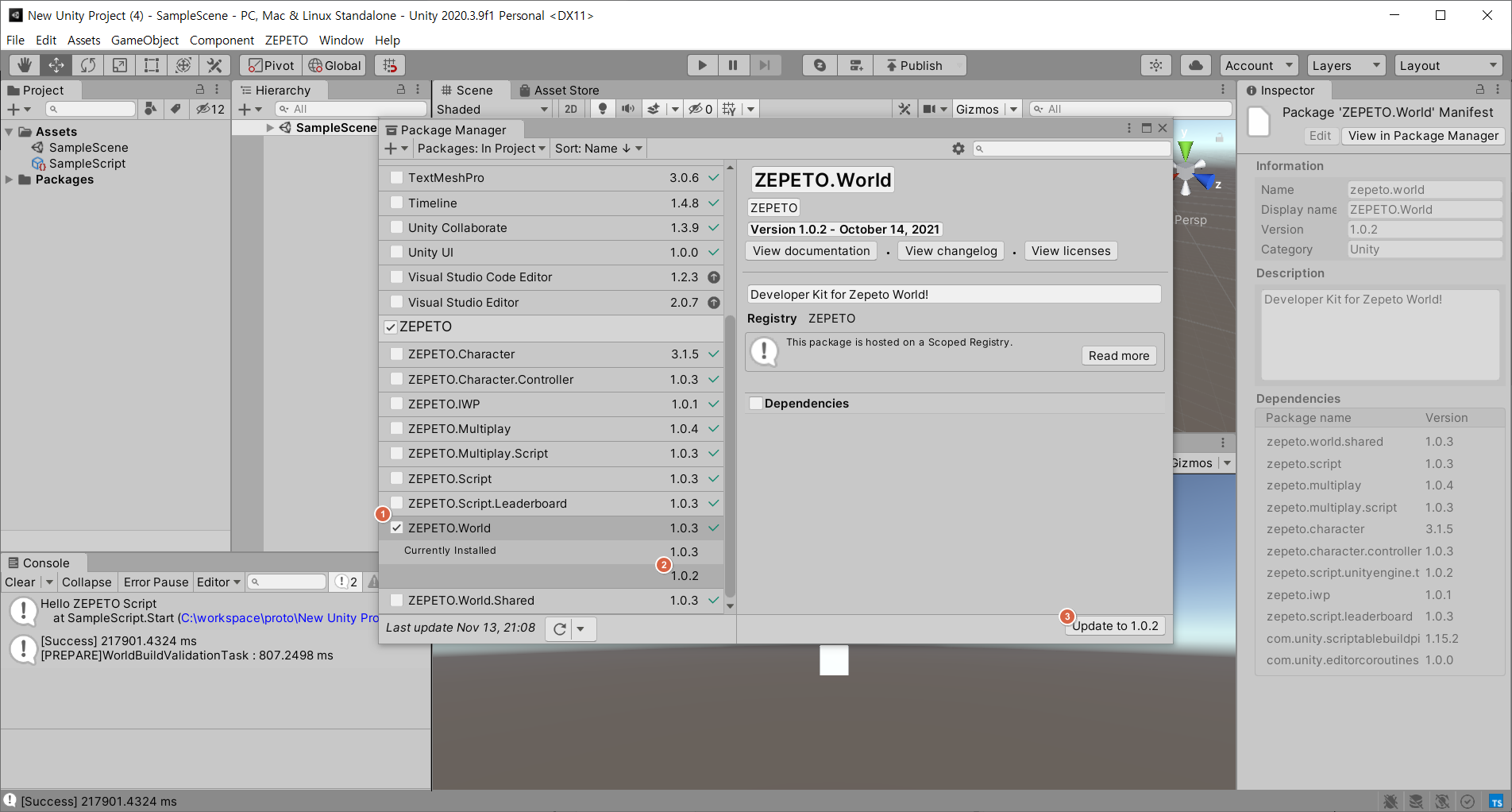Open Package Manager advanced settings gear
The height and width of the screenshot is (812, 1512).
pos(958,149)
